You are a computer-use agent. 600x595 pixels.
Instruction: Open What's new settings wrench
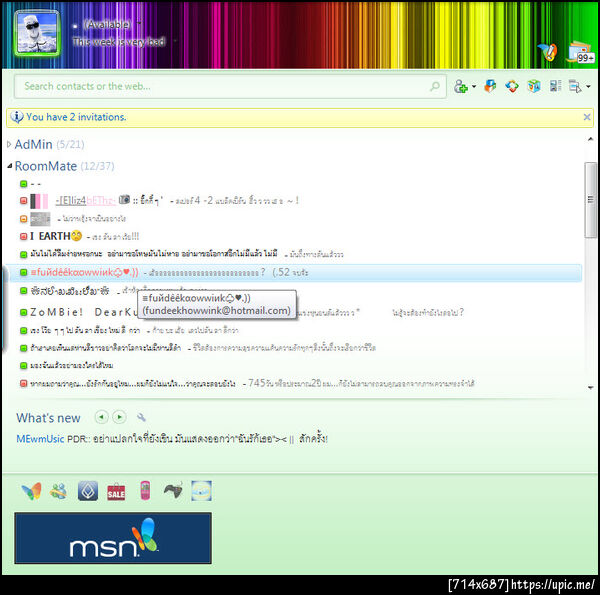141,417
